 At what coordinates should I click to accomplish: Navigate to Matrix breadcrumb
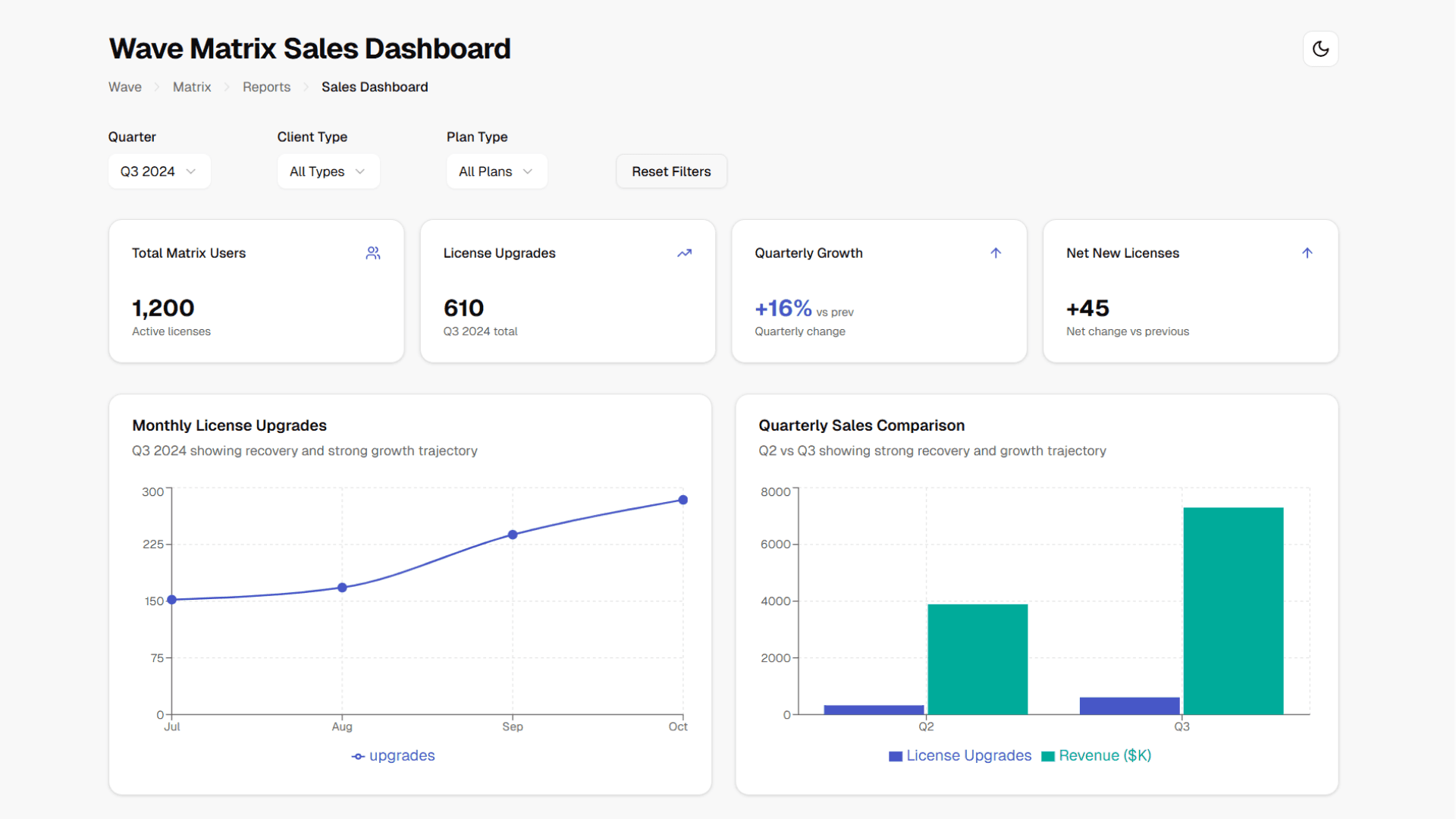pyautogui.click(x=192, y=87)
